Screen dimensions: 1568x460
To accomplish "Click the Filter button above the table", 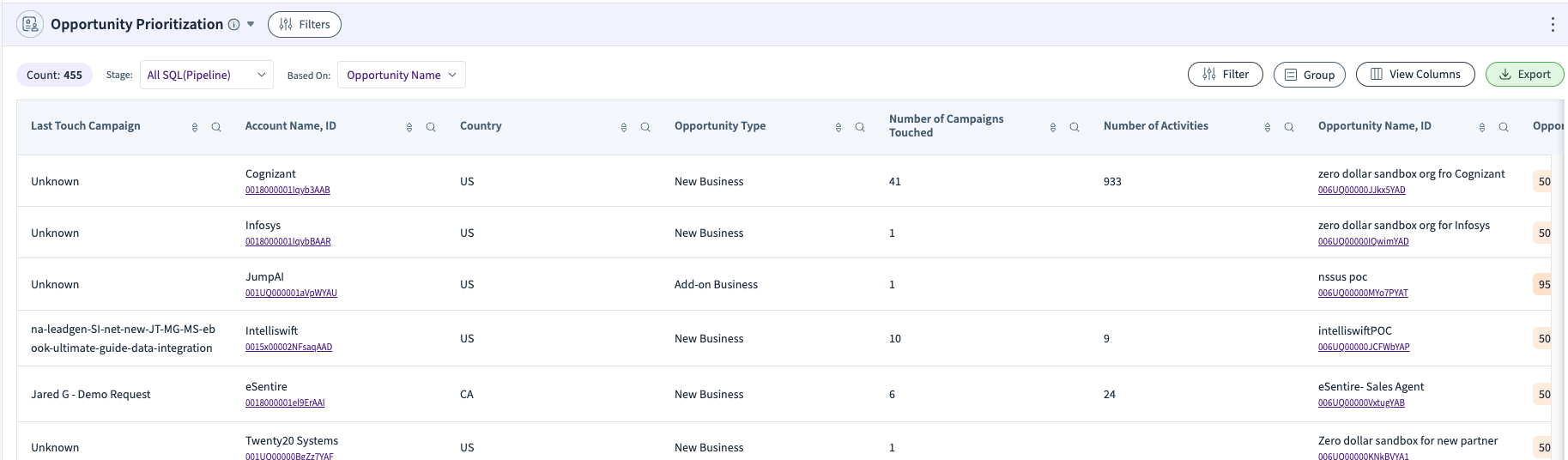I will click(1225, 75).
